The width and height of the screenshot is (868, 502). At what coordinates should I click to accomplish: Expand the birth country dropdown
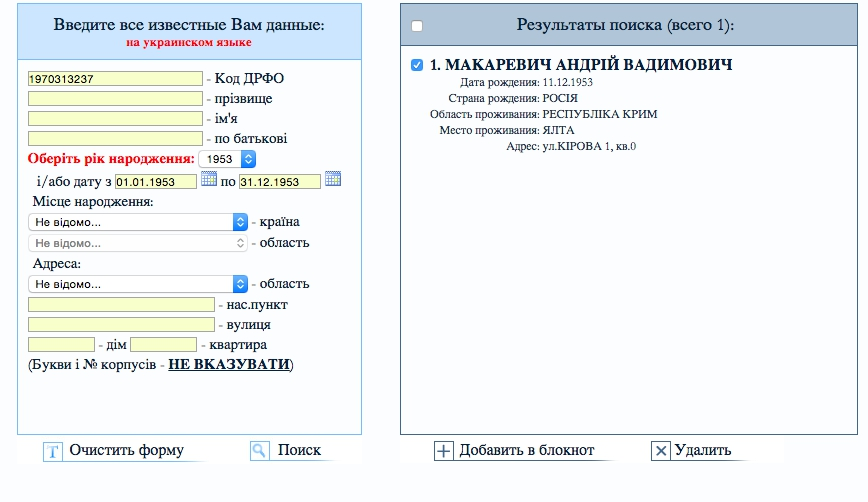(x=138, y=222)
